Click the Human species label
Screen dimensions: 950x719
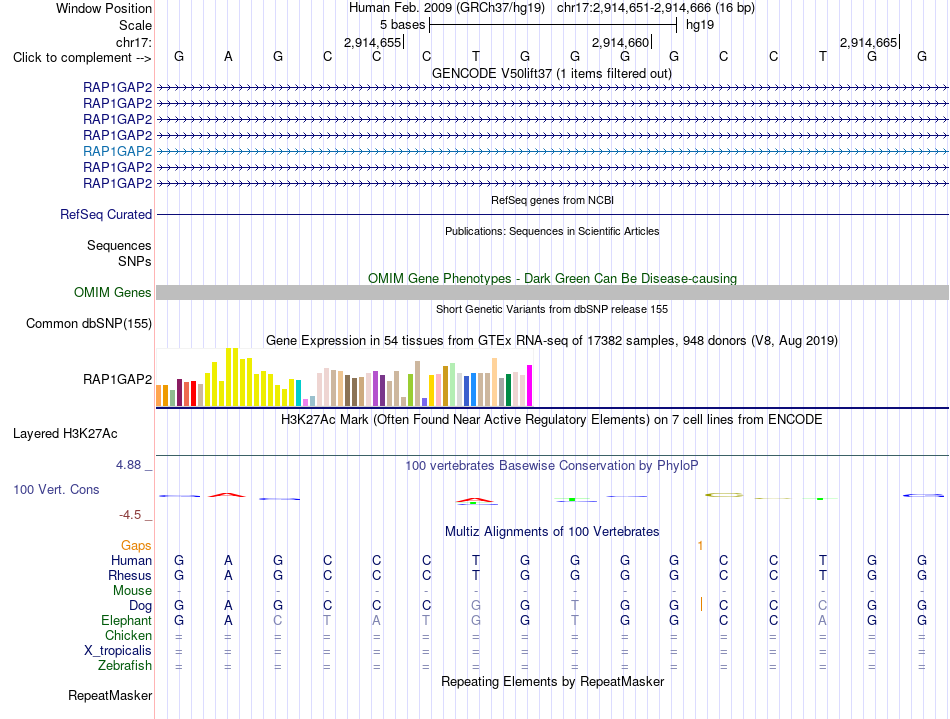[131, 561]
